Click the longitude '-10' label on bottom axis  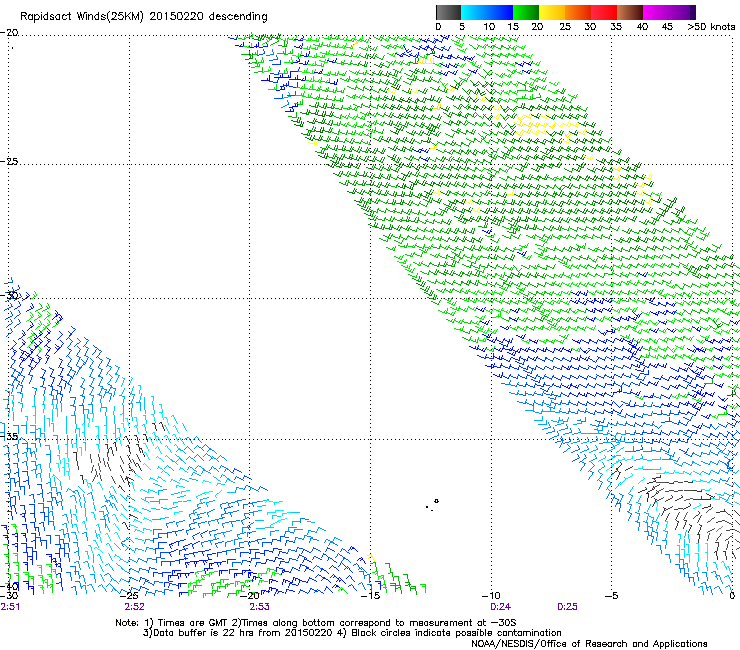tap(491, 596)
